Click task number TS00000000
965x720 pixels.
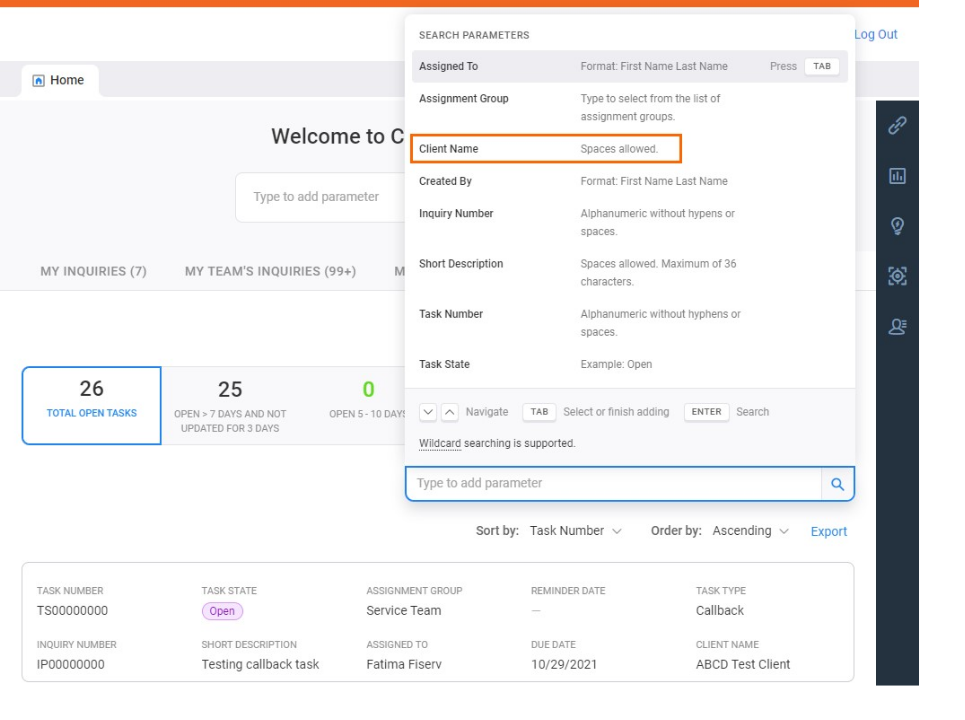72,610
